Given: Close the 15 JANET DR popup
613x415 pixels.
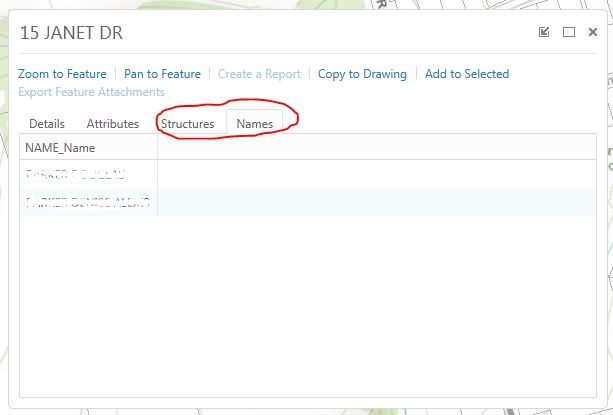Looking at the screenshot, I should 593,32.
